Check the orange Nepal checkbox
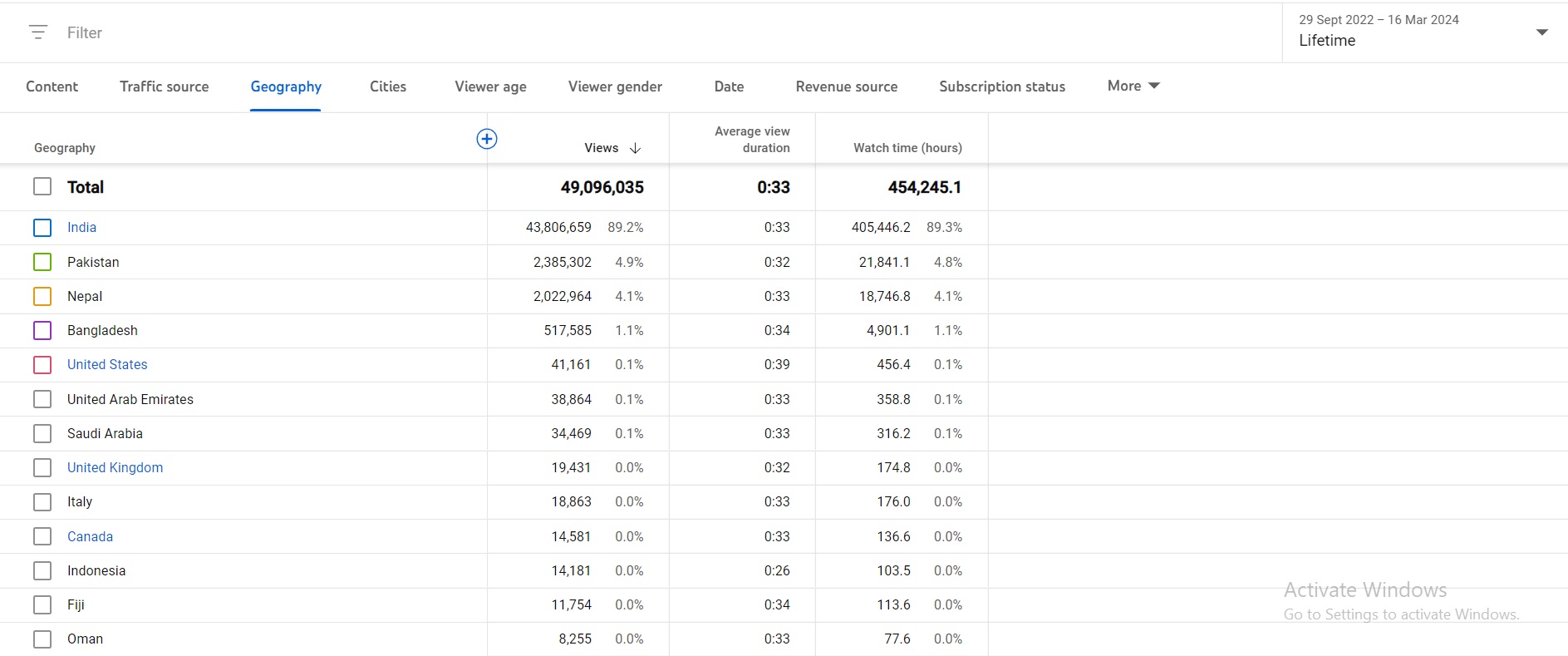 42,296
